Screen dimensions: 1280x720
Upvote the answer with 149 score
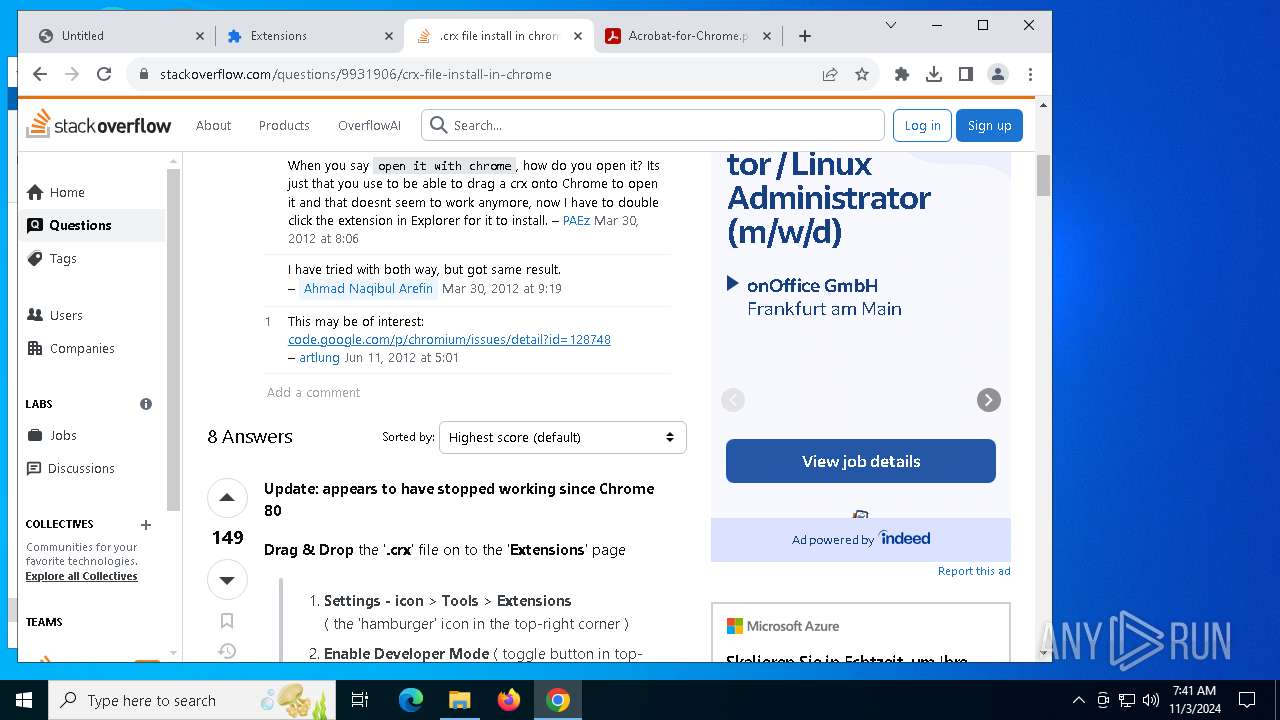[x=227, y=497]
